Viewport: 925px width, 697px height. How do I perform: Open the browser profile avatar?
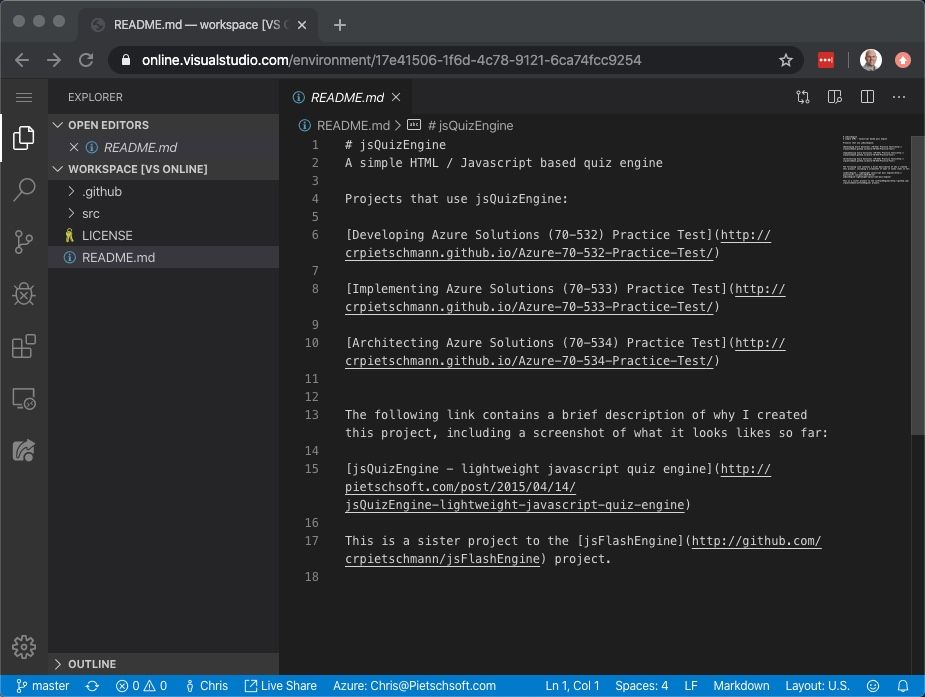coord(871,60)
